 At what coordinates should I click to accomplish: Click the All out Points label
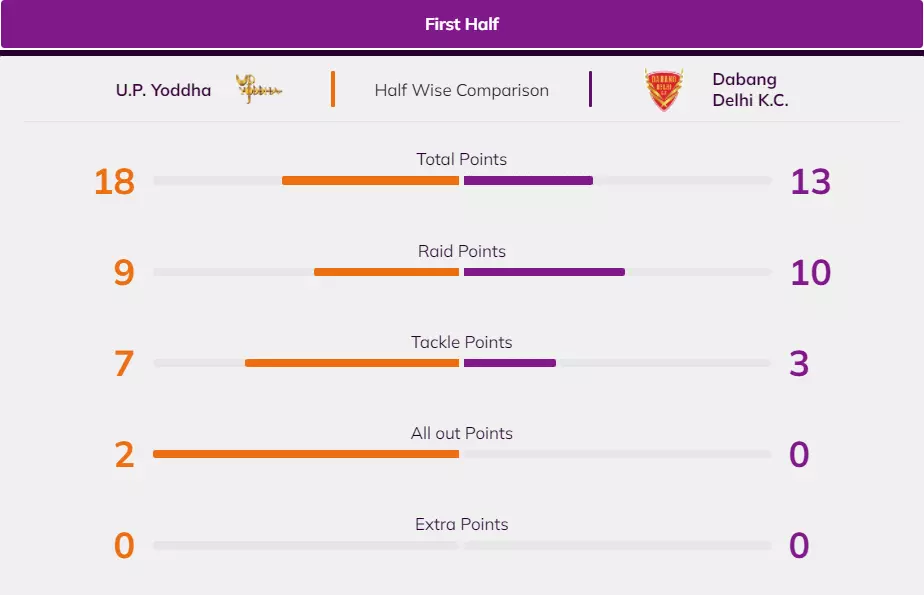coord(462,433)
